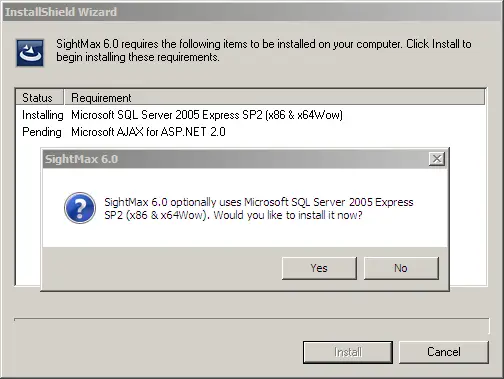Close the SightMax 6.0 dialog
This screenshot has height=379, width=504.
tap(437, 159)
